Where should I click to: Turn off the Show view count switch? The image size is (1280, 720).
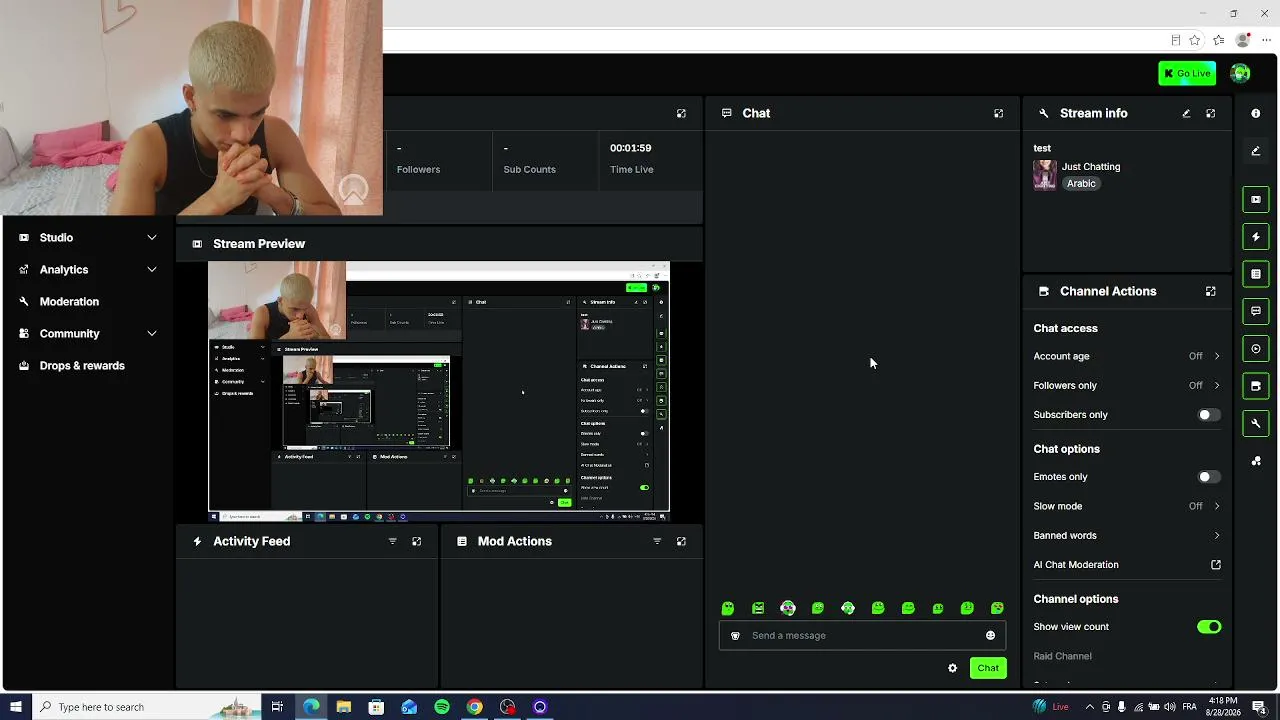pos(1209,627)
